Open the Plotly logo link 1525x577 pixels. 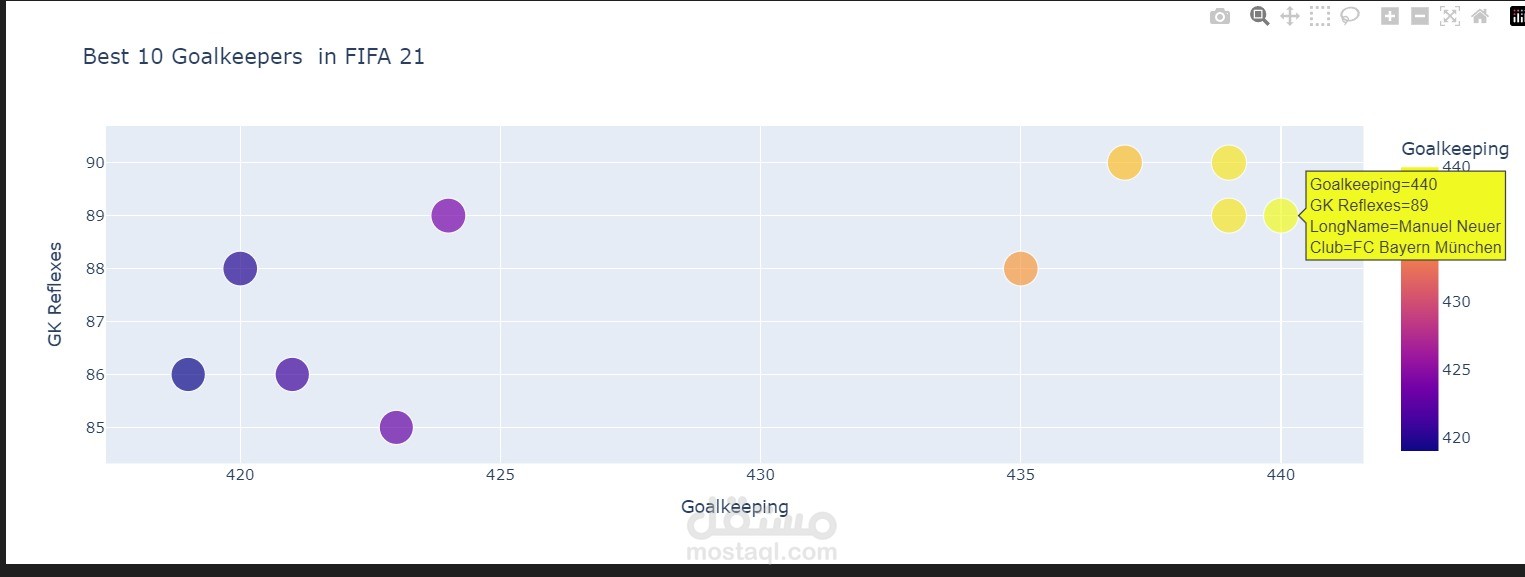coord(1518,16)
